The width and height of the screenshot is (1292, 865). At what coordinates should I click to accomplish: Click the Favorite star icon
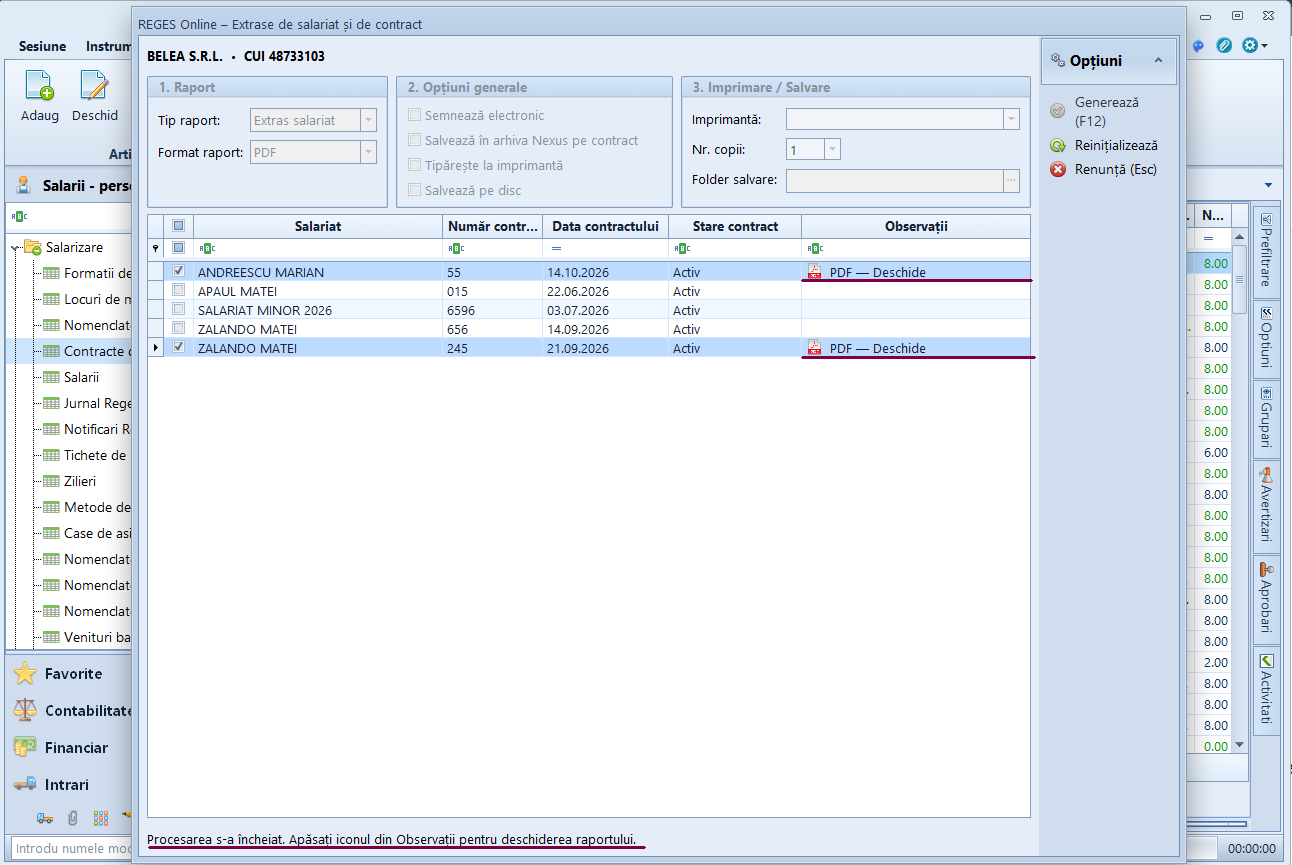pos(26,674)
